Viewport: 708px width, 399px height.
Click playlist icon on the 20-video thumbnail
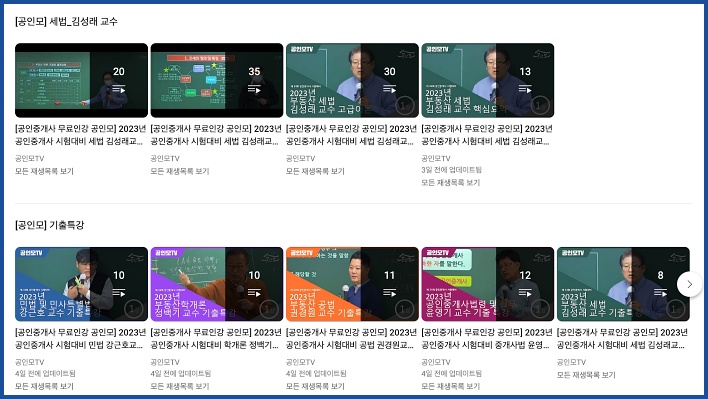119,89
